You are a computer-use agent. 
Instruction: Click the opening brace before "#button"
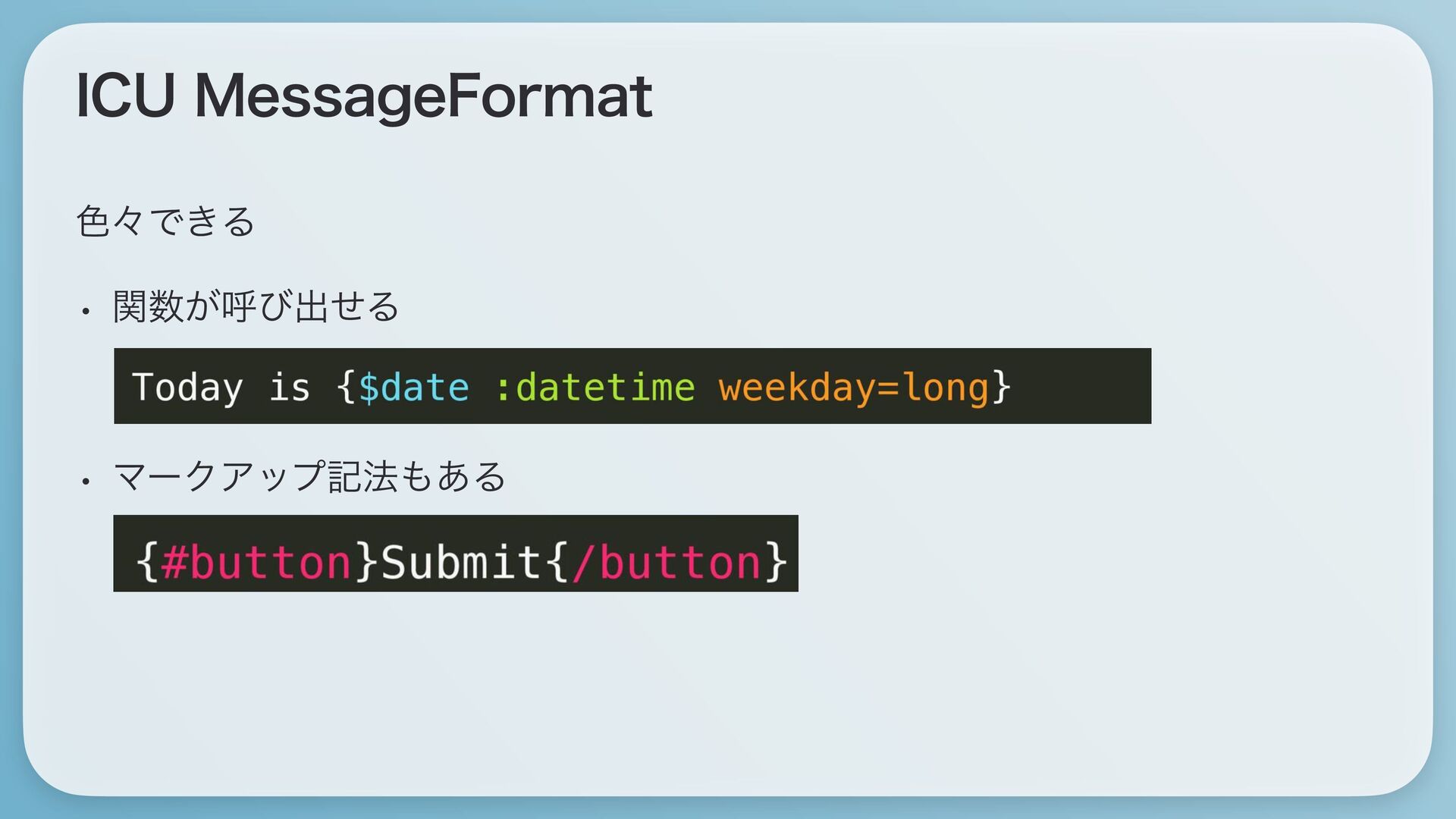coord(148,562)
